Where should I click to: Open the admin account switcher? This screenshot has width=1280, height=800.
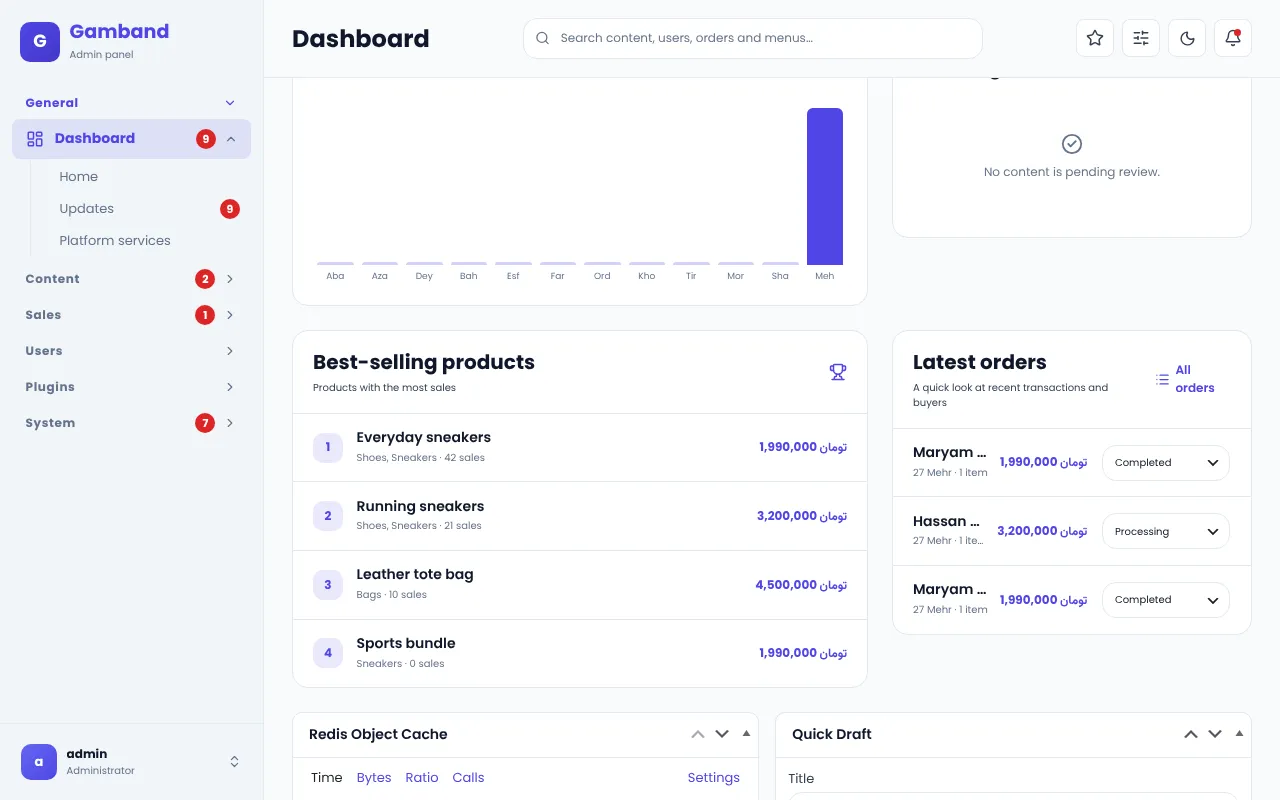(x=234, y=762)
